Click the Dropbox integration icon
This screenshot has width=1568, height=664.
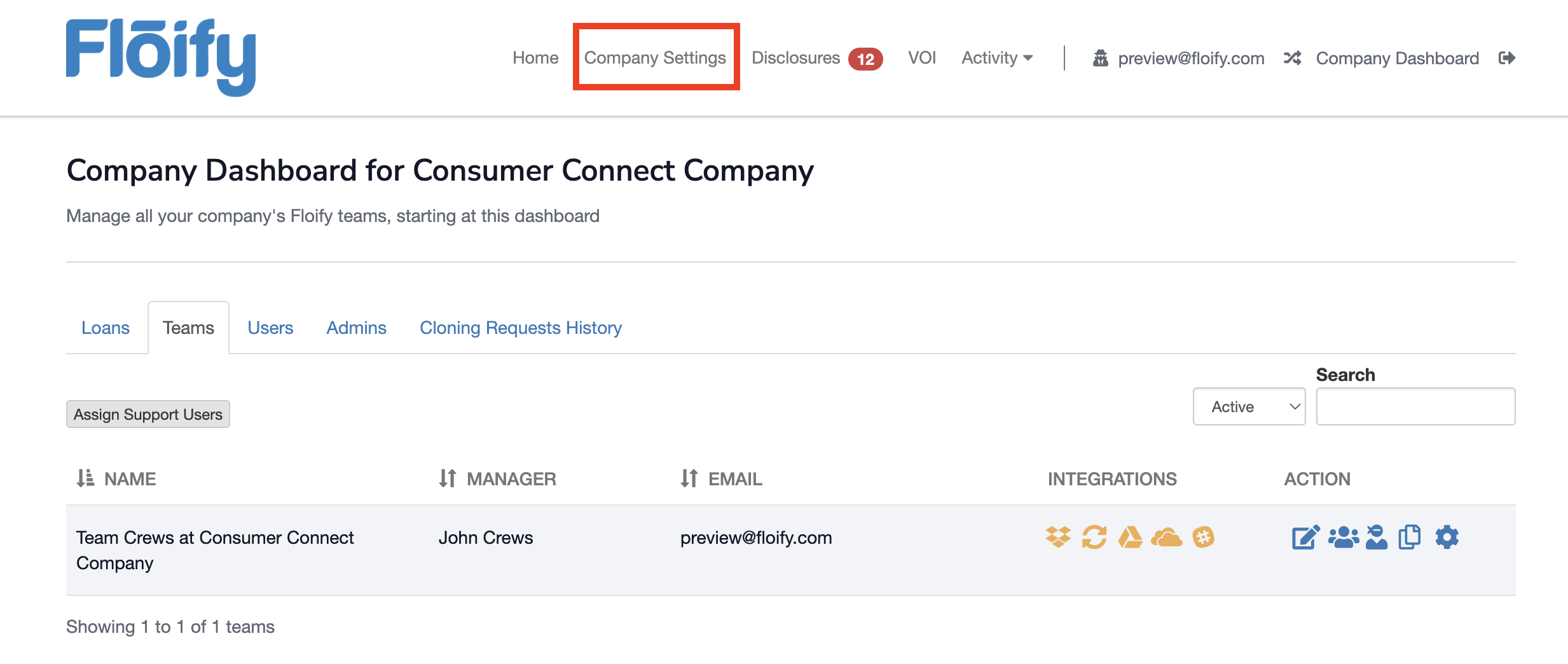(1058, 537)
